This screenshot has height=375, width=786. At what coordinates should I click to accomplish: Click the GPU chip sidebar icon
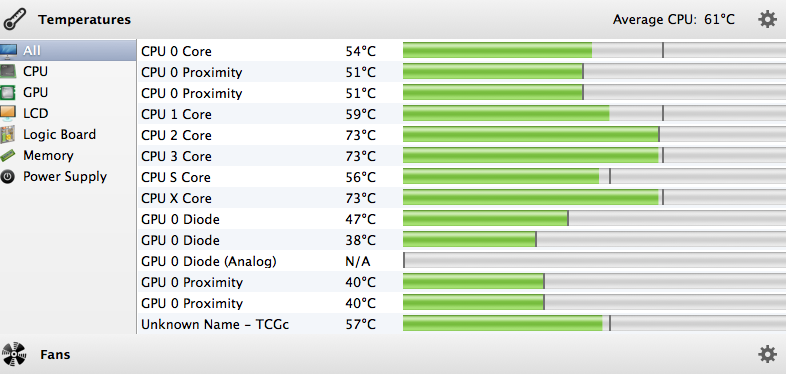(x=8, y=93)
